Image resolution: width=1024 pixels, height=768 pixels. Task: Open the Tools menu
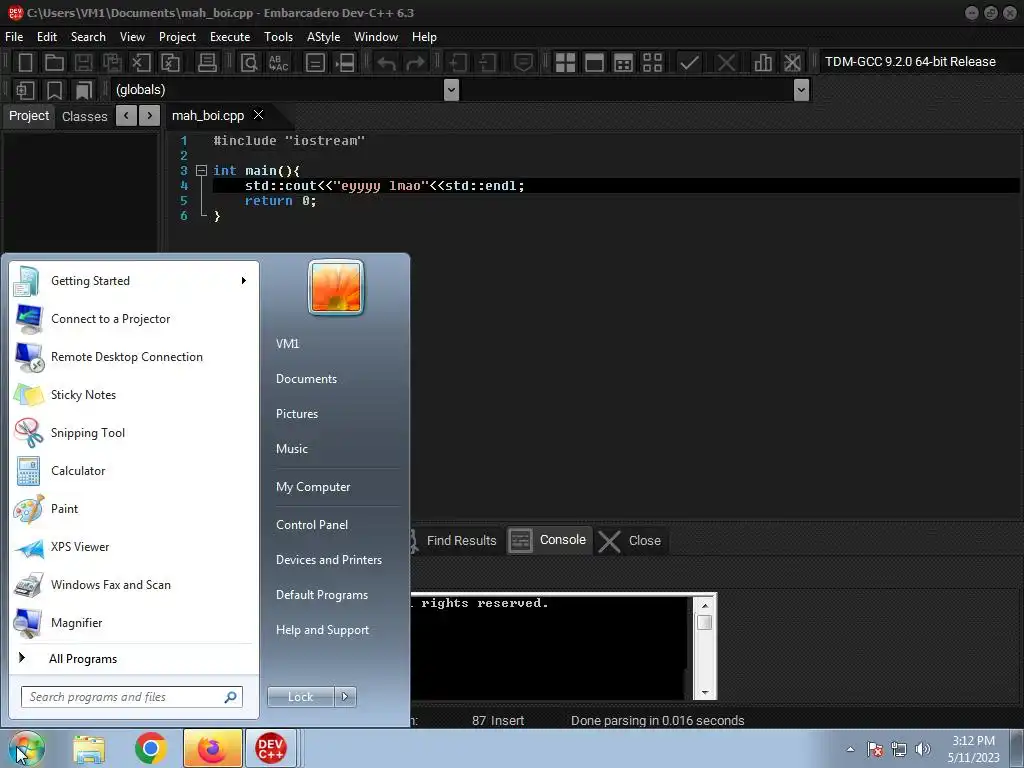click(278, 37)
